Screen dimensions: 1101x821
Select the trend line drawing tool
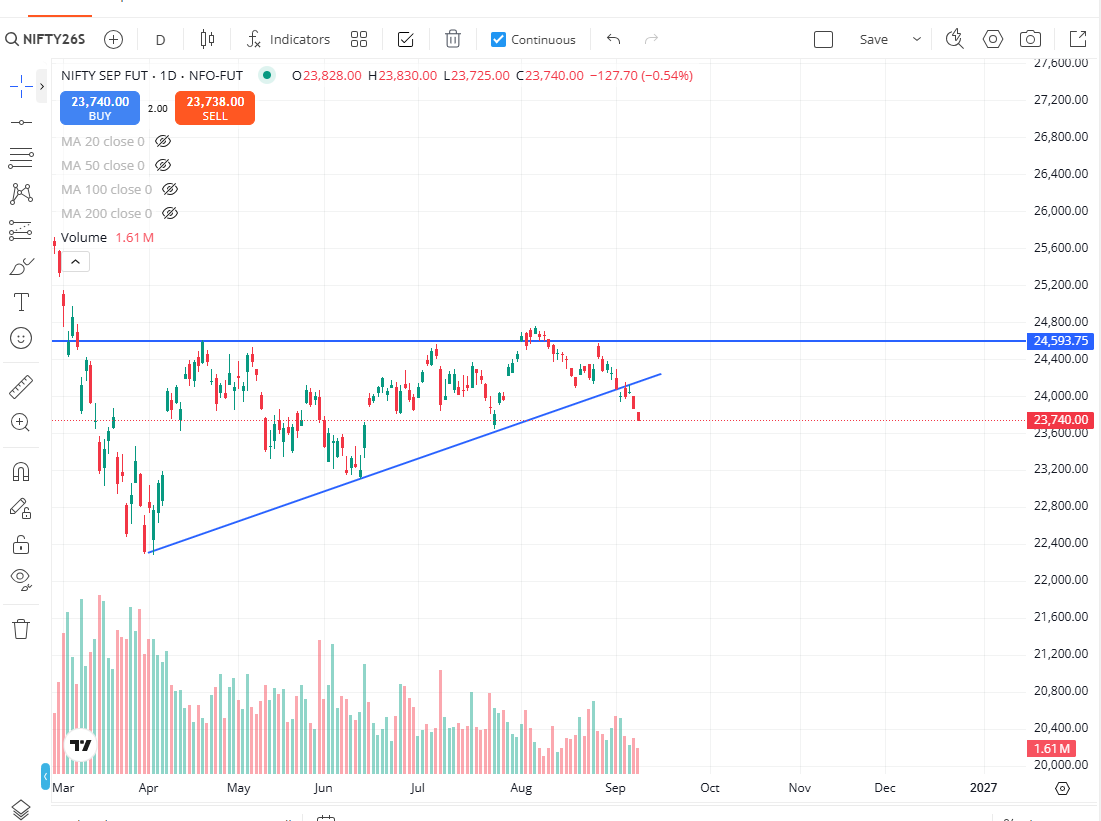(21, 123)
